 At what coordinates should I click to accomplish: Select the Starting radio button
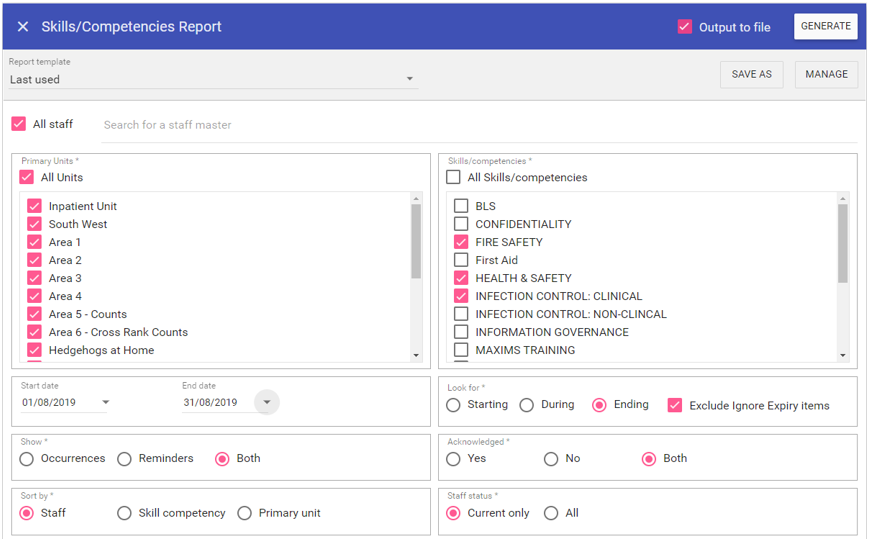pos(454,405)
